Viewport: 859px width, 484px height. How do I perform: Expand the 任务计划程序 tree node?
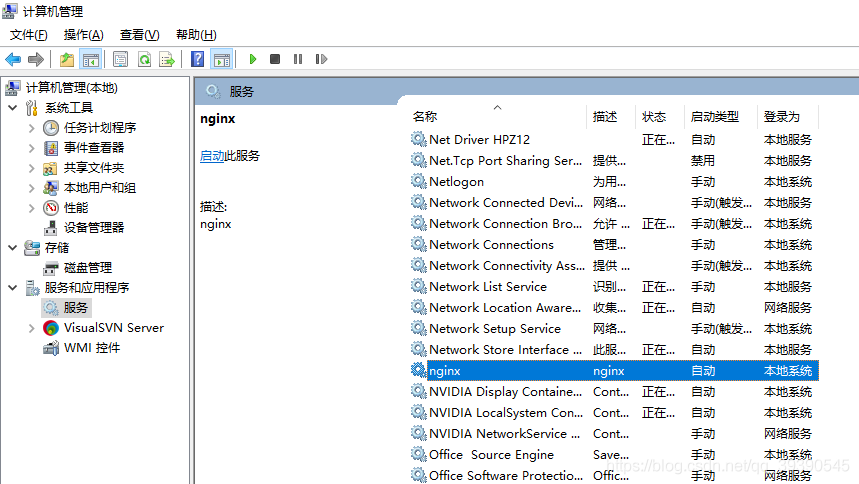tap(32, 128)
